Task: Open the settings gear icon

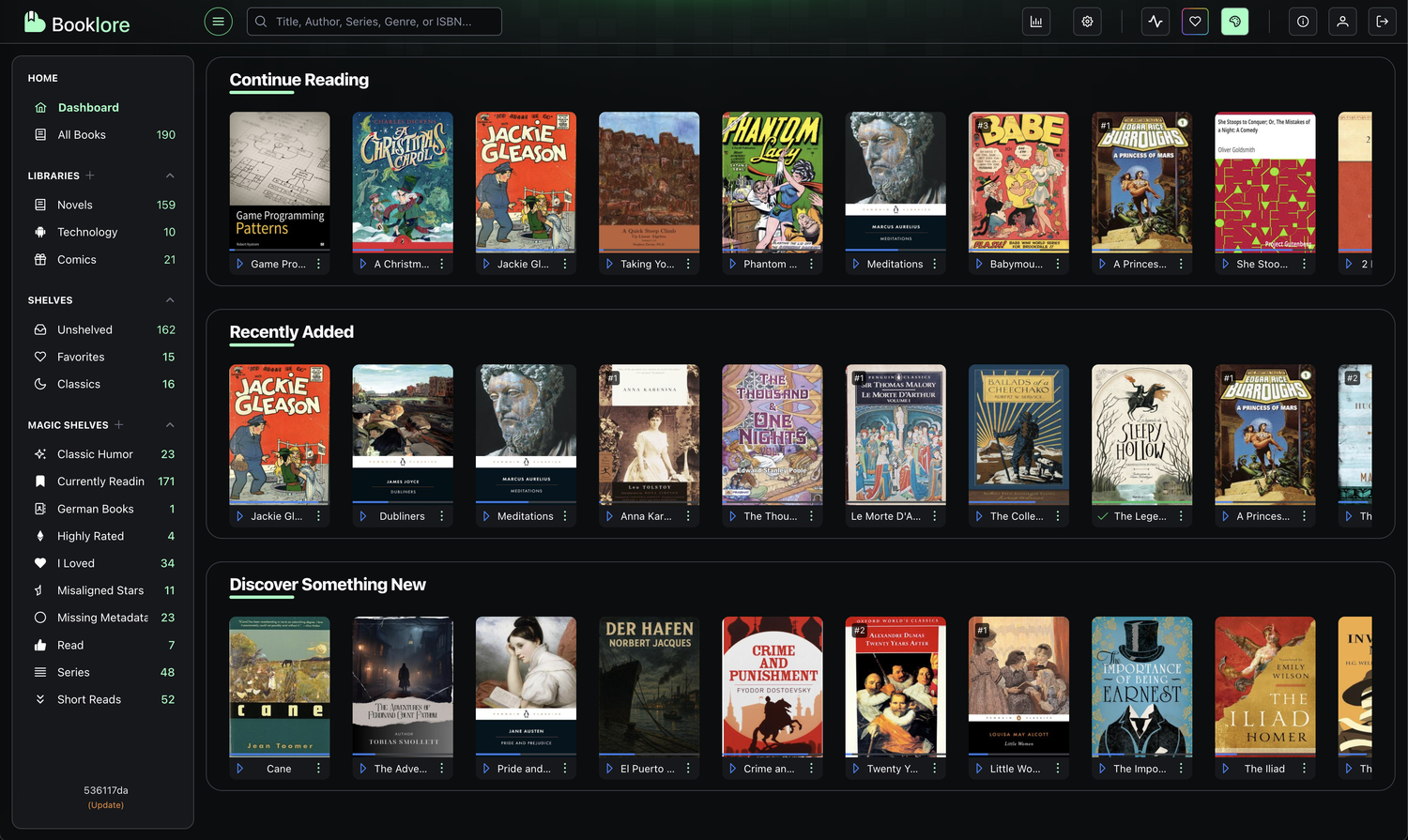Action: click(1087, 21)
